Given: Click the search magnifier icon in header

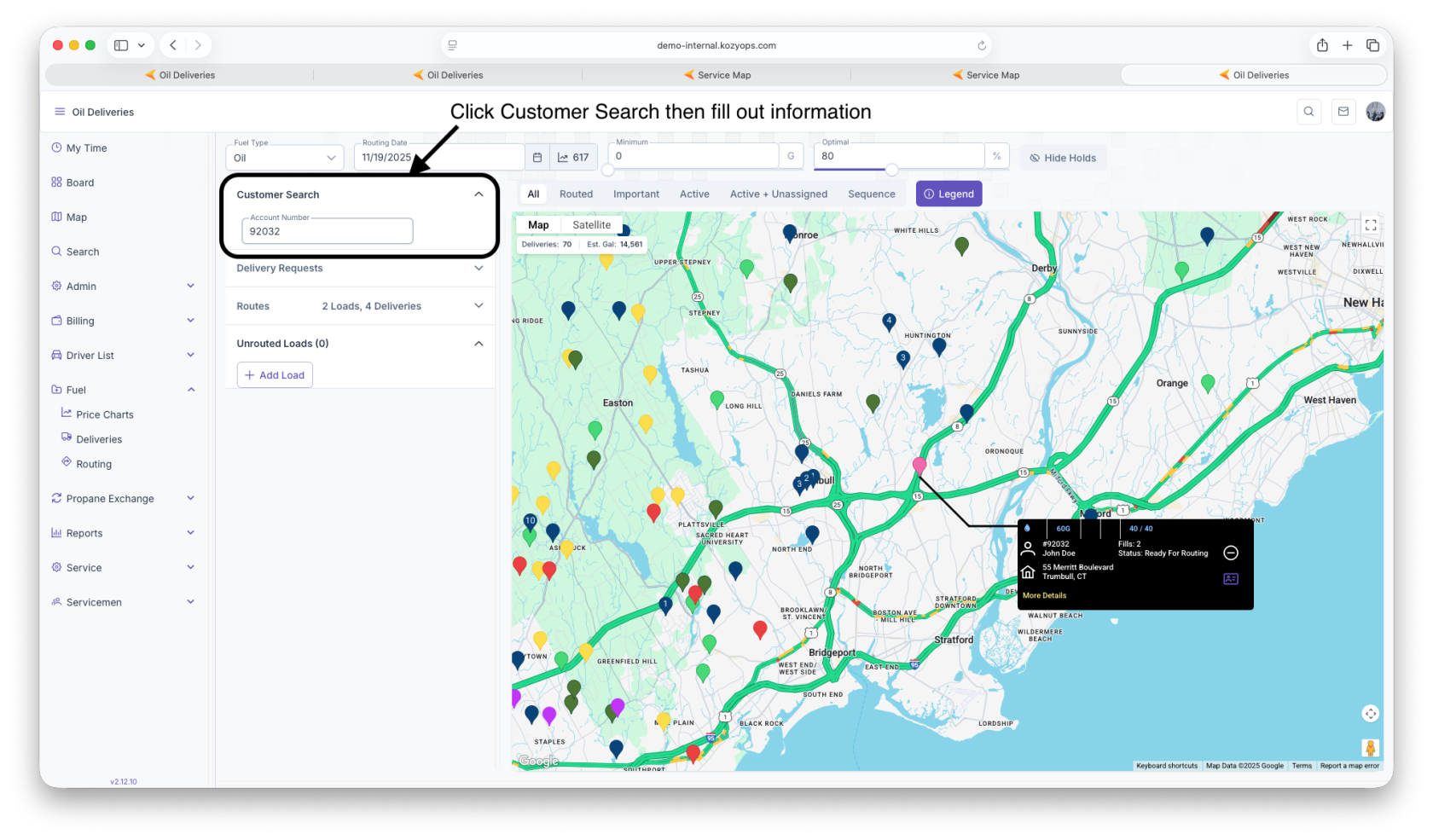Looking at the screenshot, I should point(1308,112).
